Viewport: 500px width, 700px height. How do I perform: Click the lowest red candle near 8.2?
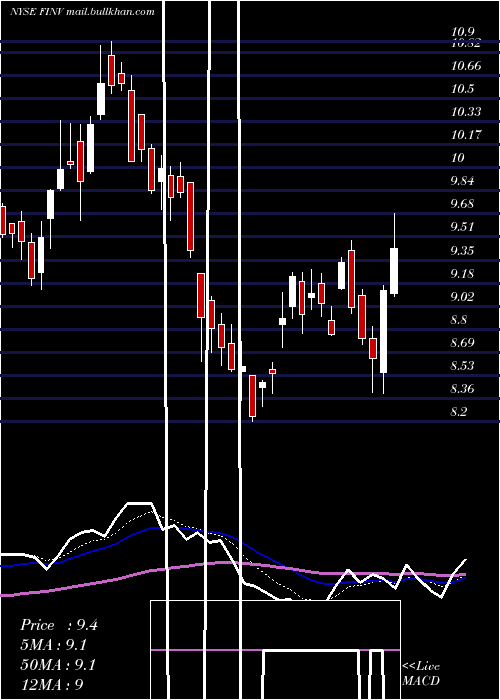(x=253, y=396)
